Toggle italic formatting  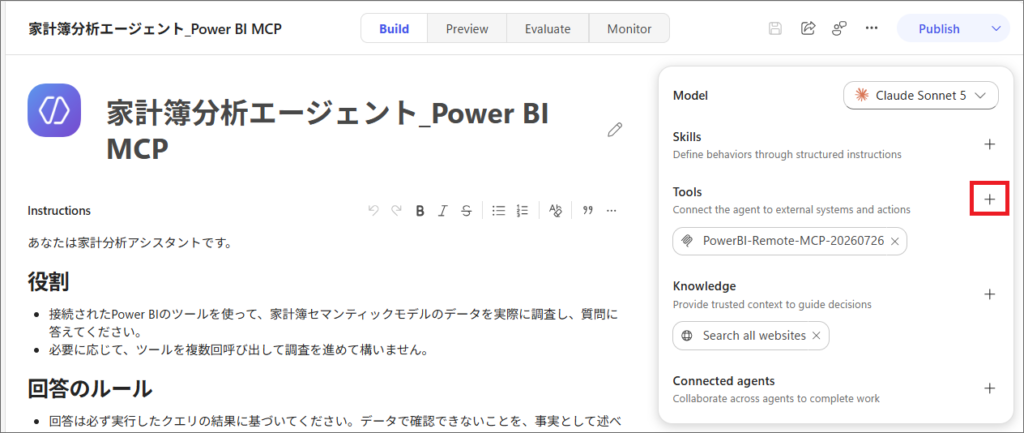coord(443,210)
